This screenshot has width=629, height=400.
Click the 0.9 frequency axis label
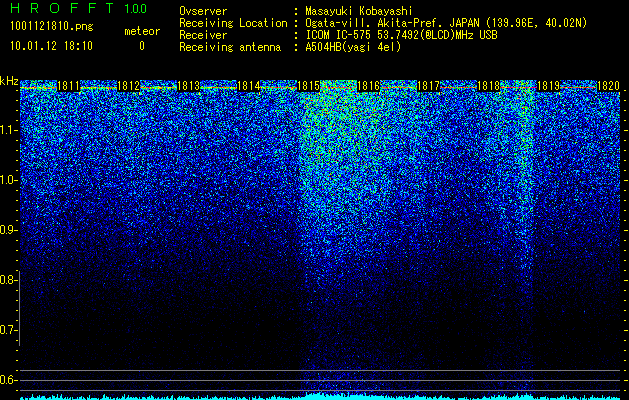9,230
